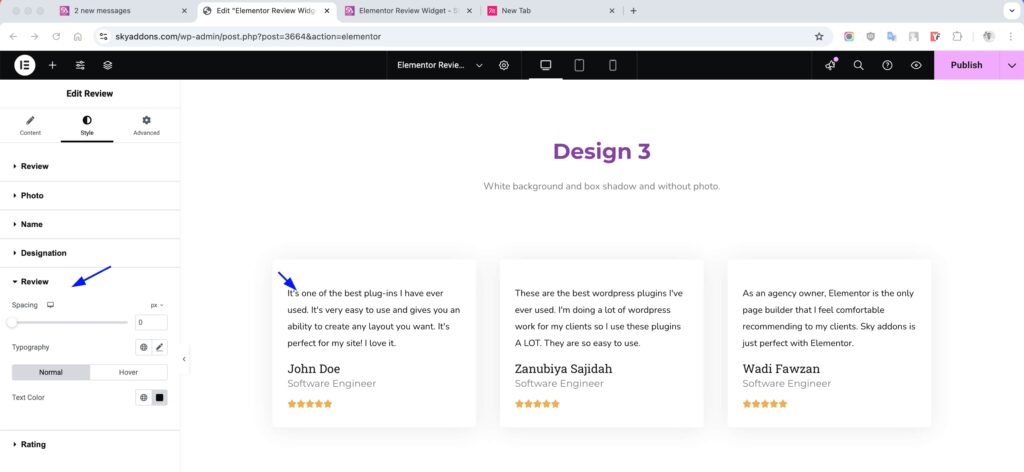
Task: Open Site Settings sliders icon
Action: (x=80, y=65)
